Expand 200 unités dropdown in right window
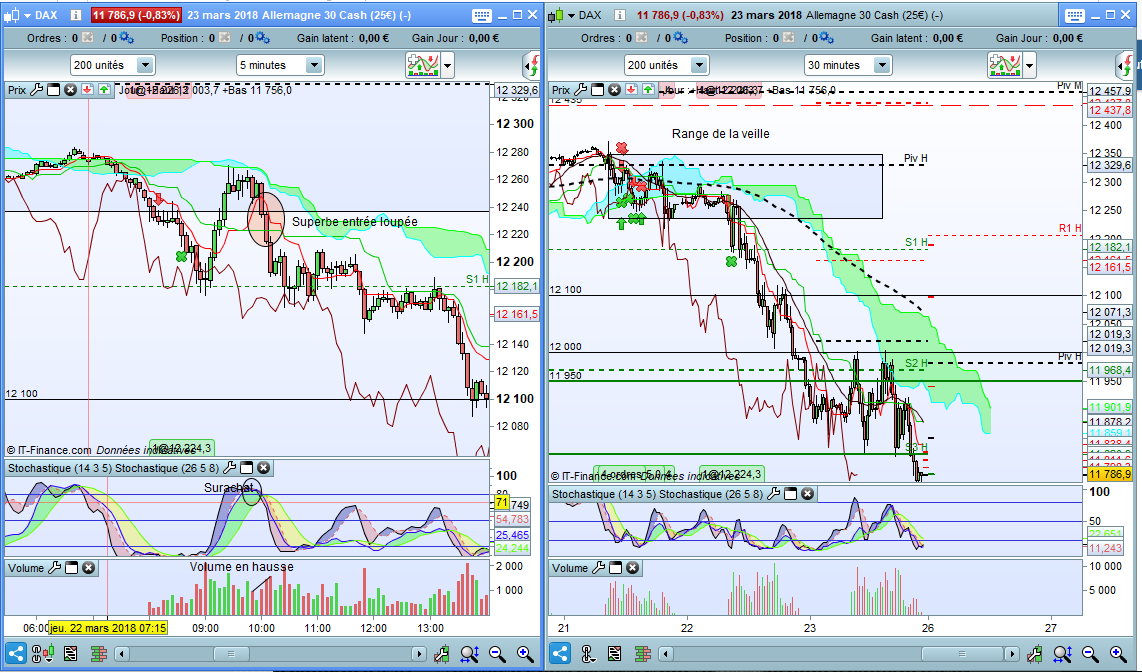The width and height of the screenshot is (1142, 672). 699,66
